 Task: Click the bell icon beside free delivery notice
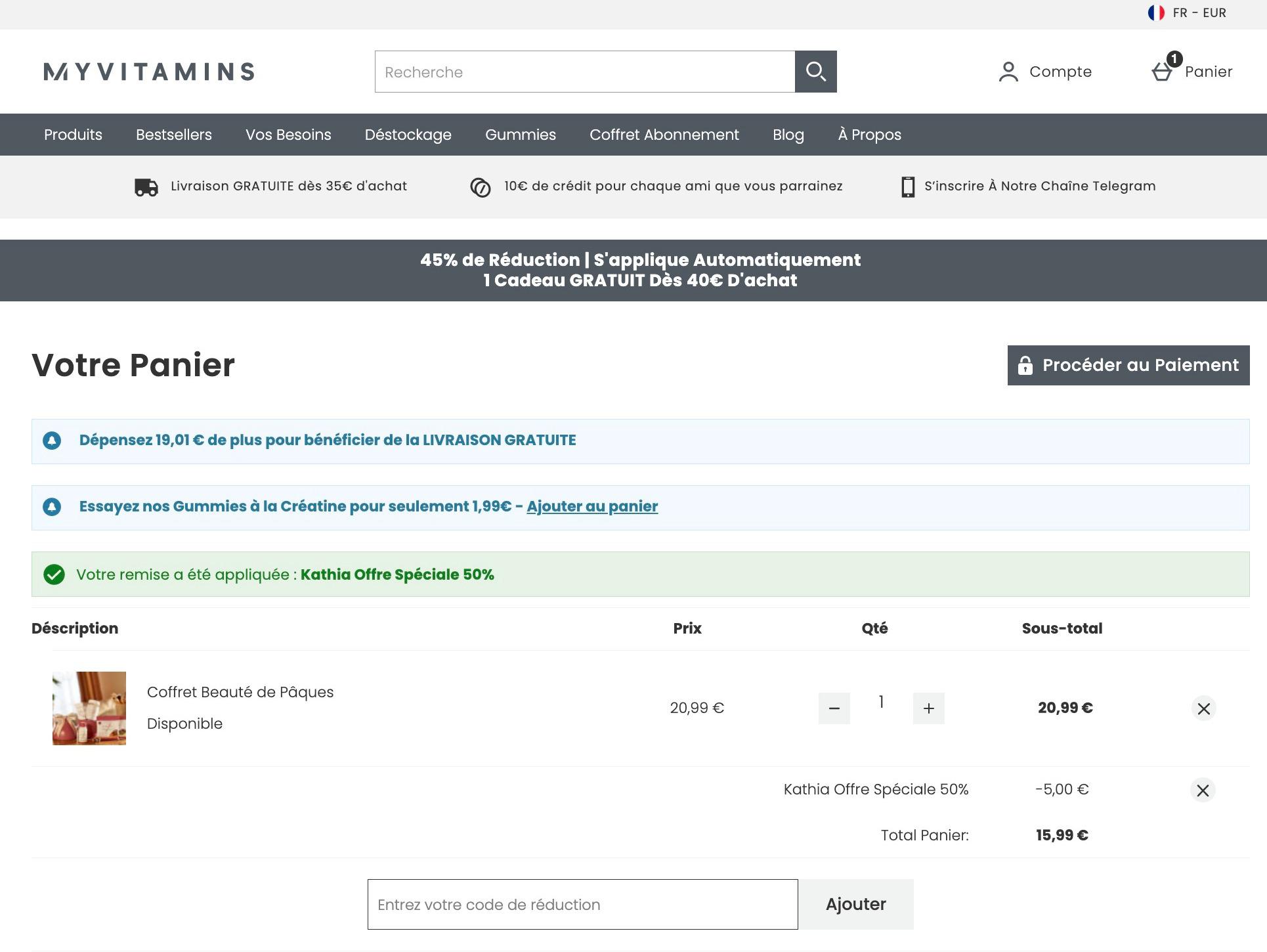click(x=52, y=441)
